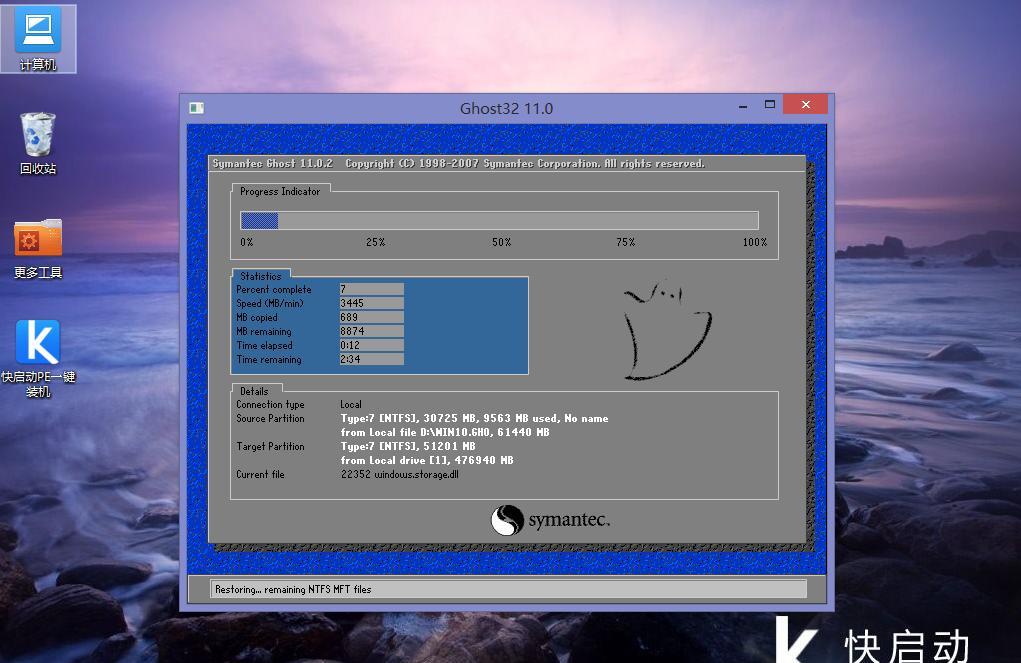
Task: Click the Connection type value Local
Action: (351, 404)
